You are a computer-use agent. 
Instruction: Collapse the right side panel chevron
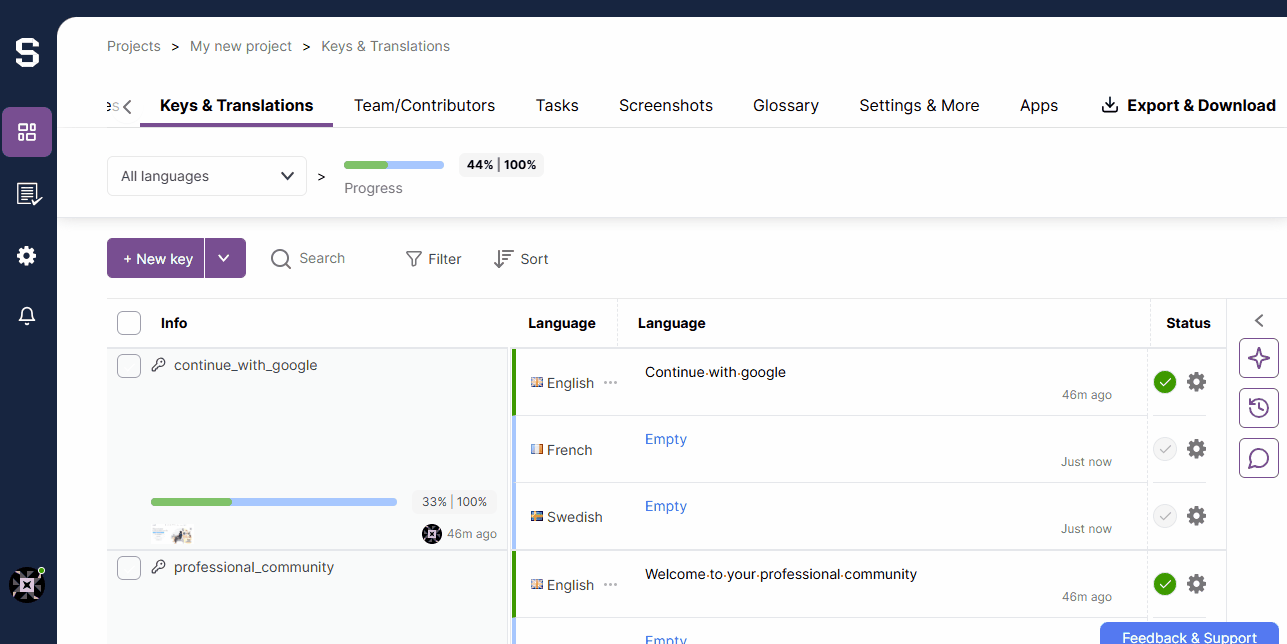(1258, 321)
